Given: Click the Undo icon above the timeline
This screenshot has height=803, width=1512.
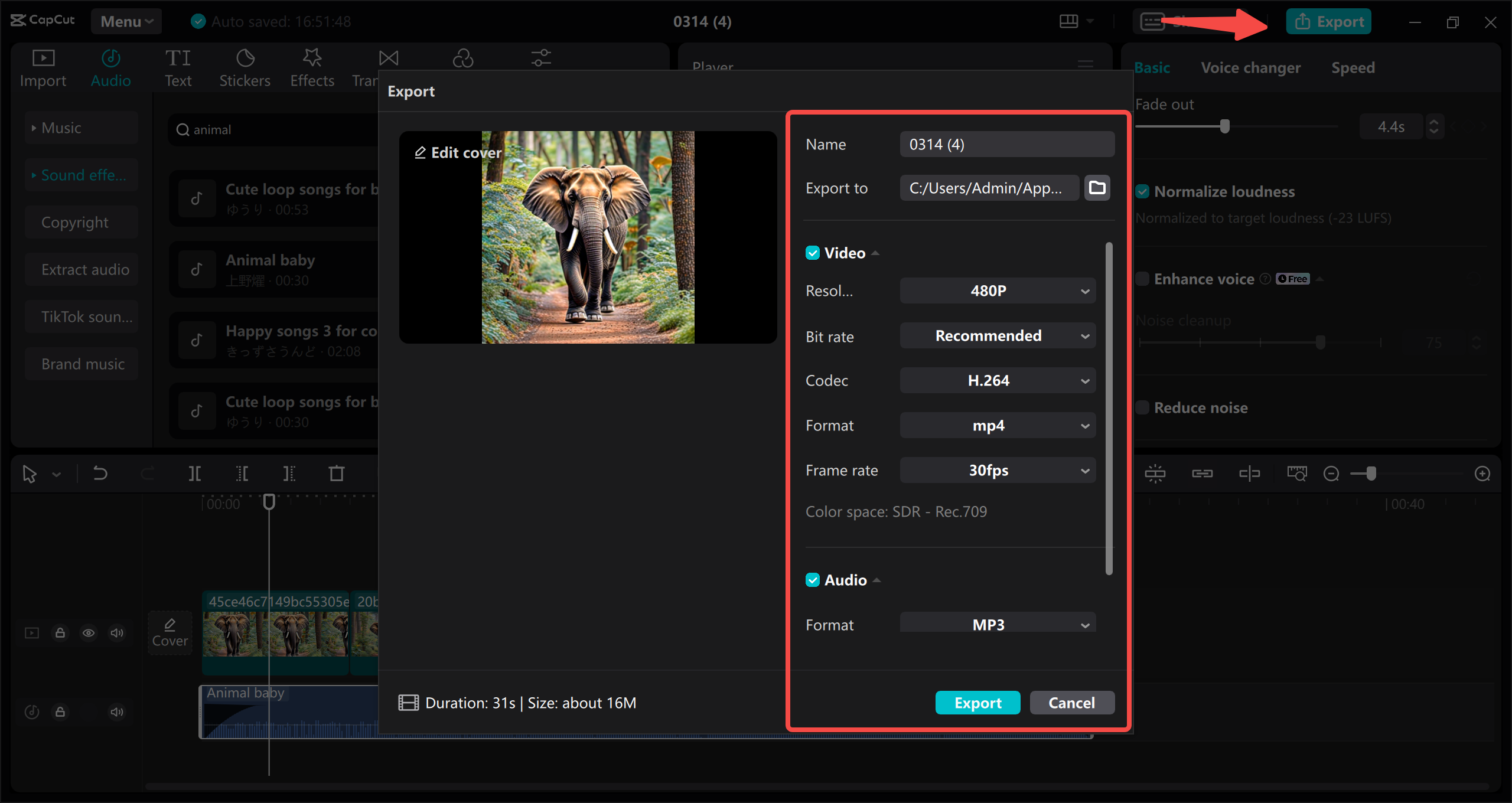Looking at the screenshot, I should tap(100, 473).
